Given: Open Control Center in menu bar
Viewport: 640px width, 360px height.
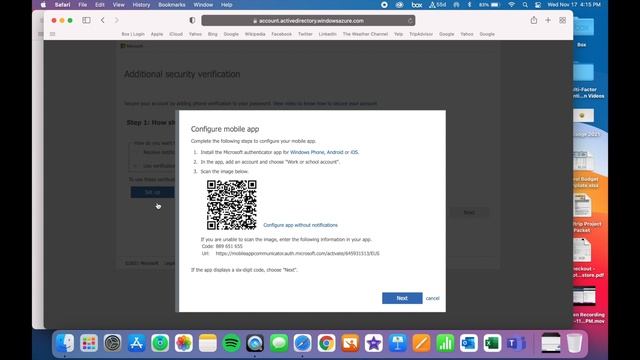Looking at the screenshot, I should click(x=538, y=5).
